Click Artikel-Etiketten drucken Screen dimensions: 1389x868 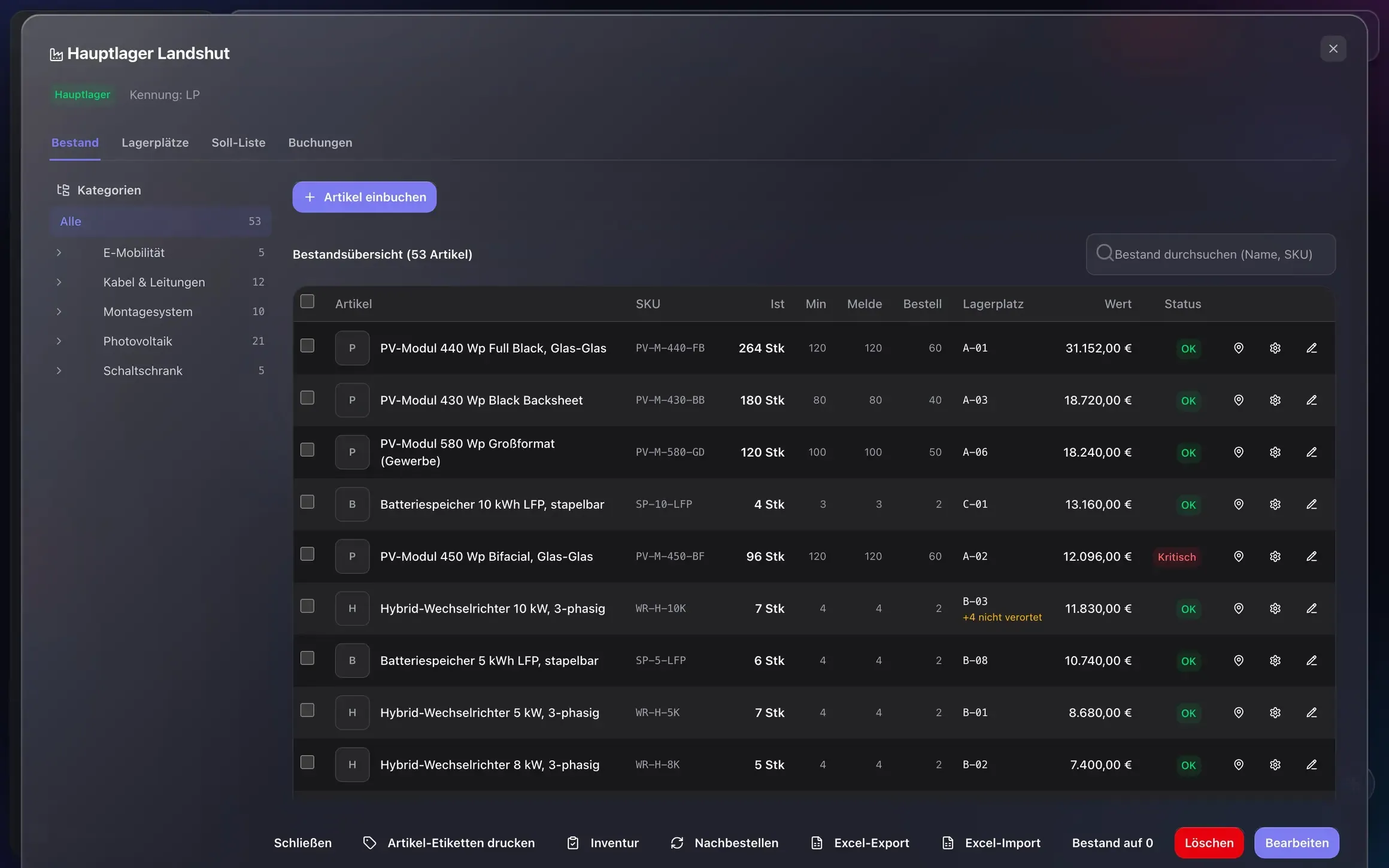point(449,843)
